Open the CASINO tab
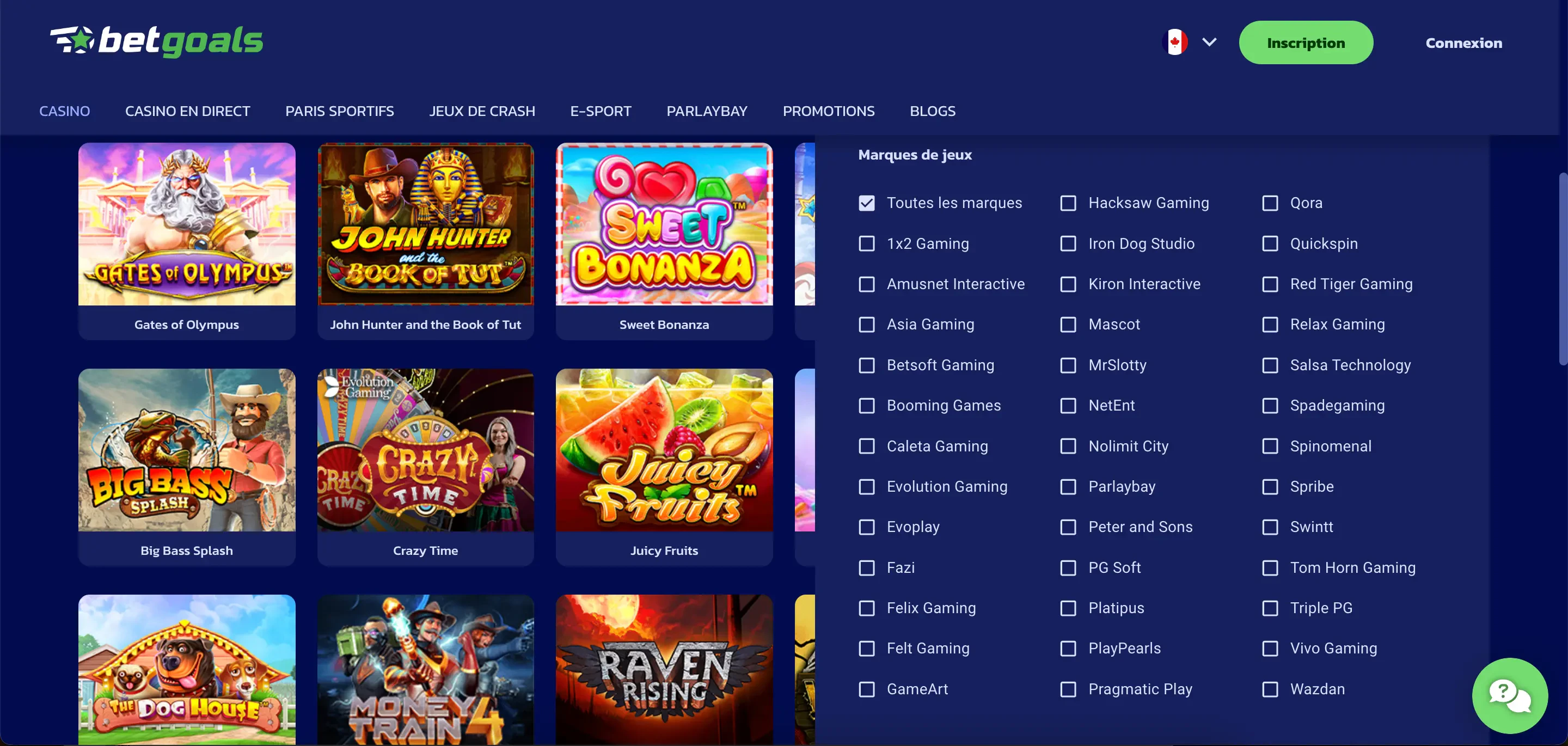Screen dimensions: 1568x746 (65, 111)
